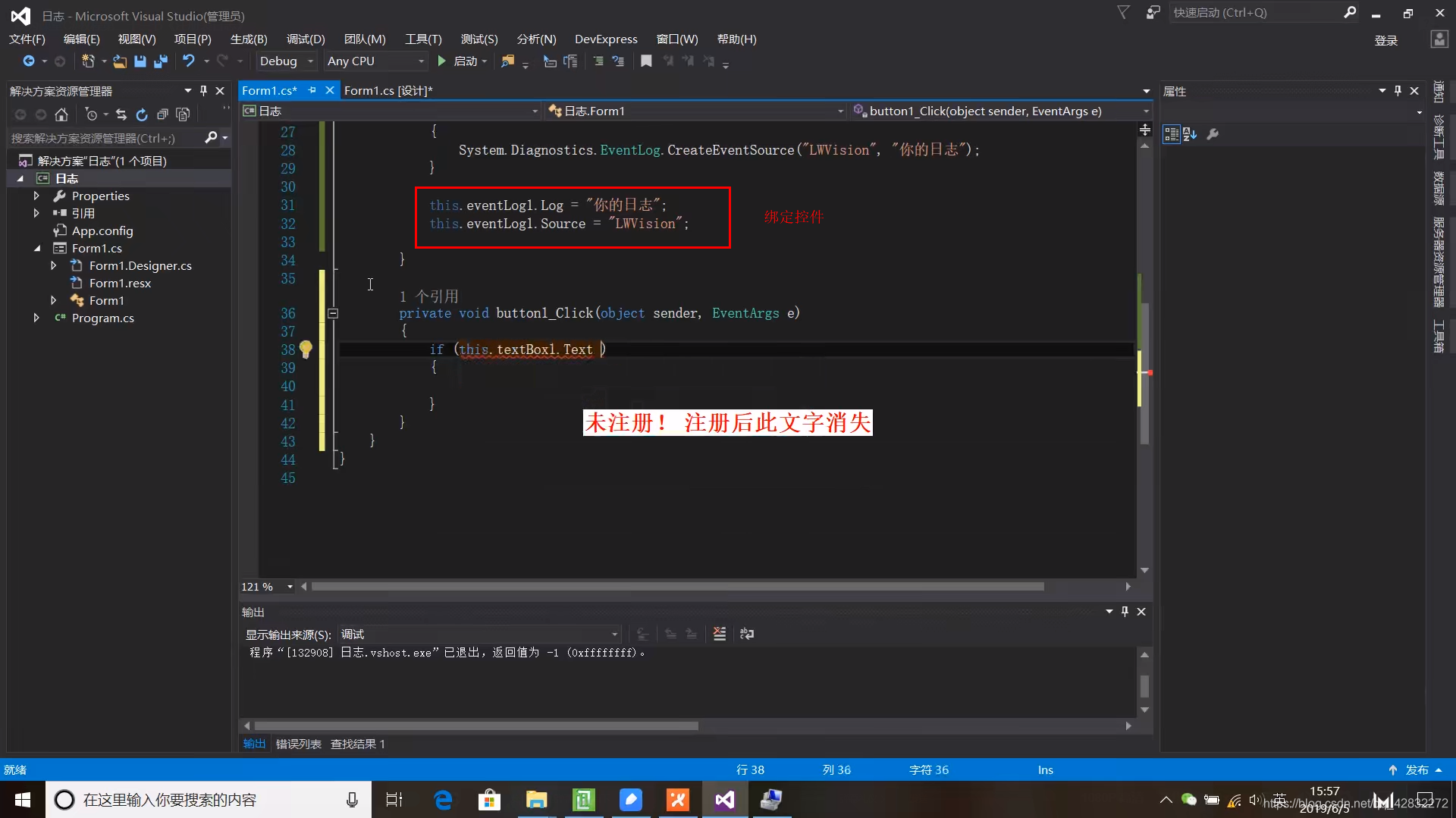
Task: Click the Home icon in Solution Explorer
Action: 61,114
